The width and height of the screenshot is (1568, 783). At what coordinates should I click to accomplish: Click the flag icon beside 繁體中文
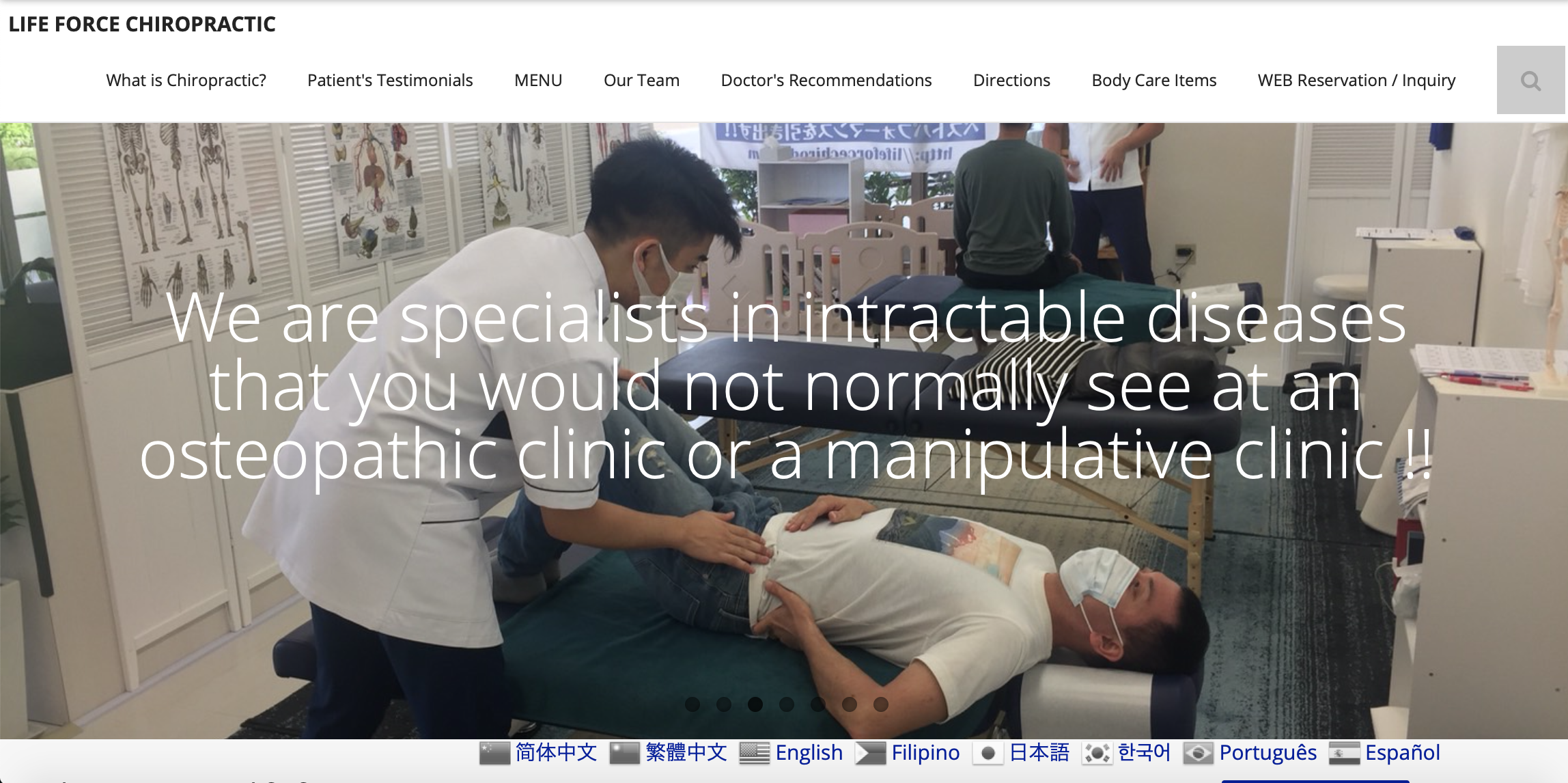pyautogui.click(x=624, y=753)
